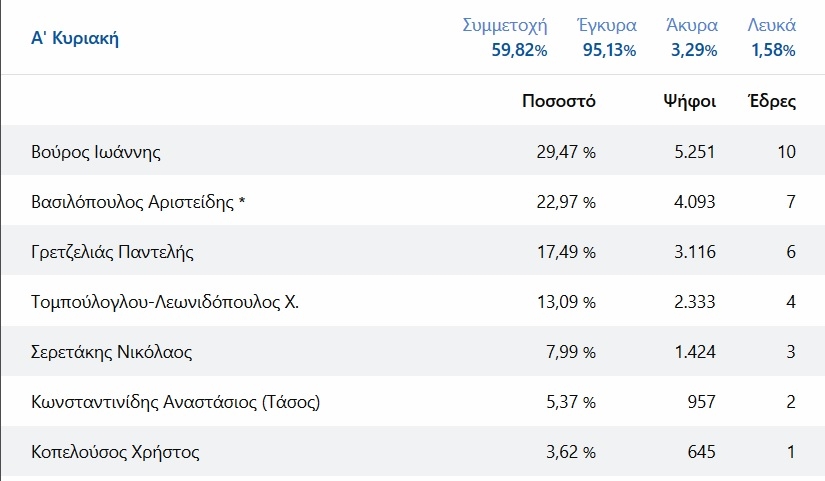Click the Ψήφοι column header
The height and width of the screenshot is (481, 825).
coord(690,101)
